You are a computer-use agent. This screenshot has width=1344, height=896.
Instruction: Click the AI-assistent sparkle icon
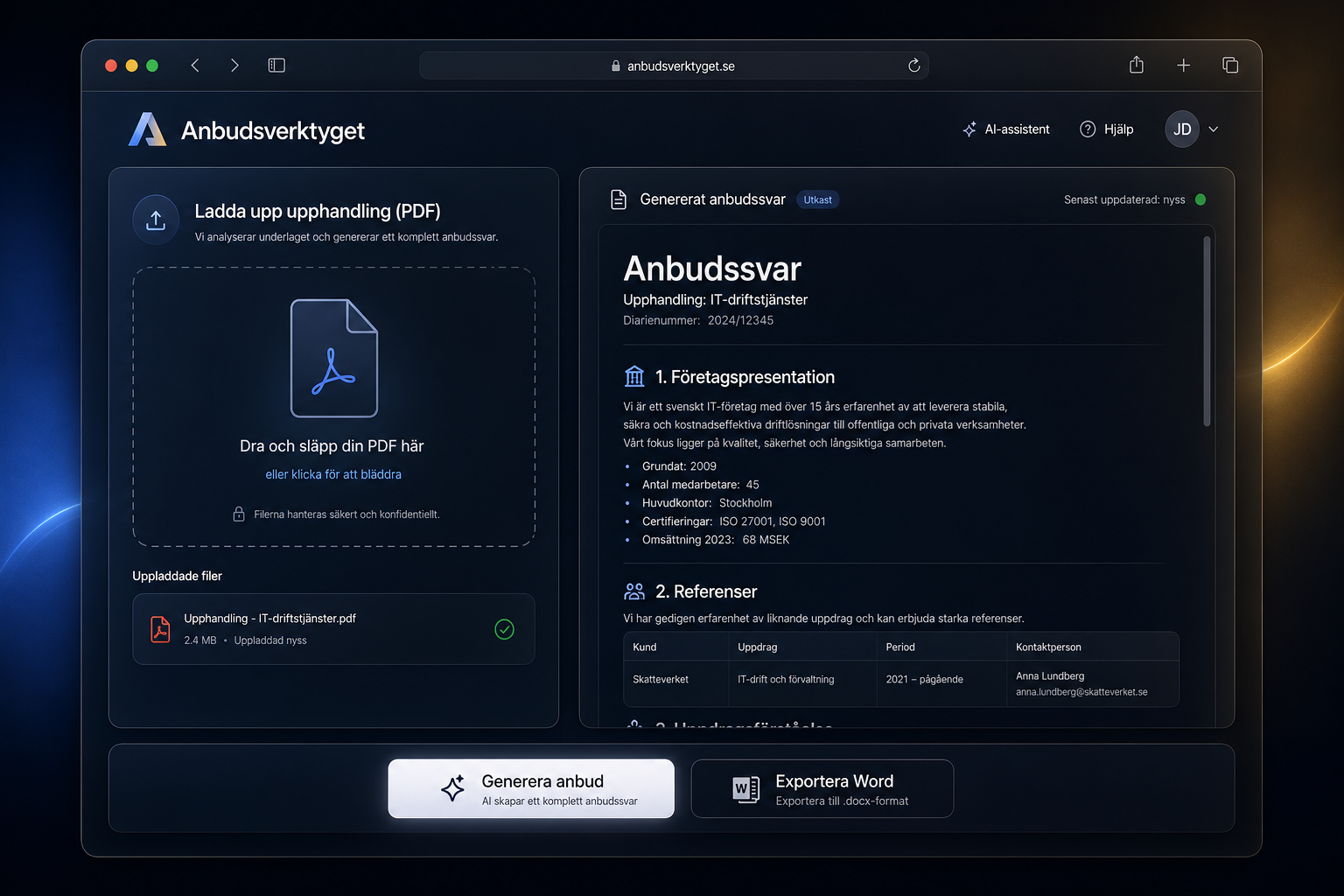pos(969,129)
